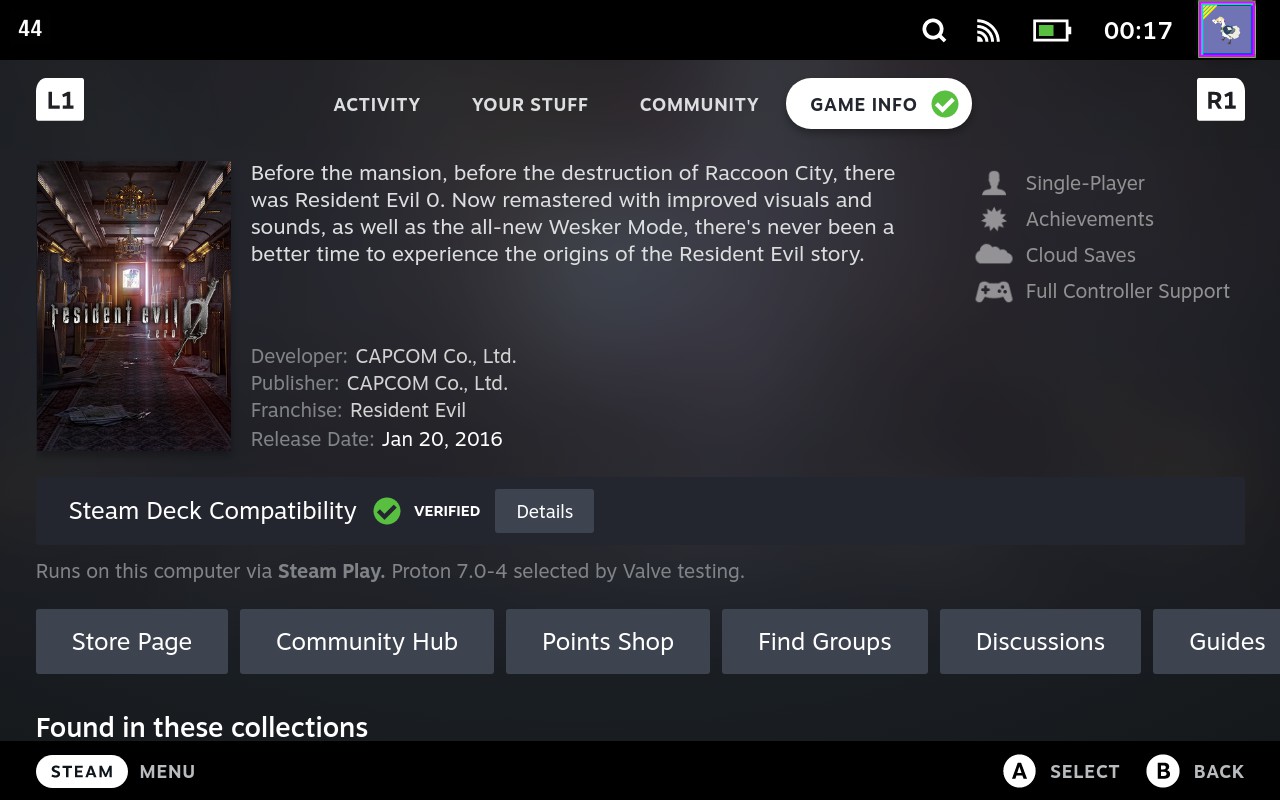Click the VERIFIED status label
The height and width of the screenshot is (800, 1280).
tap(447, 511)
